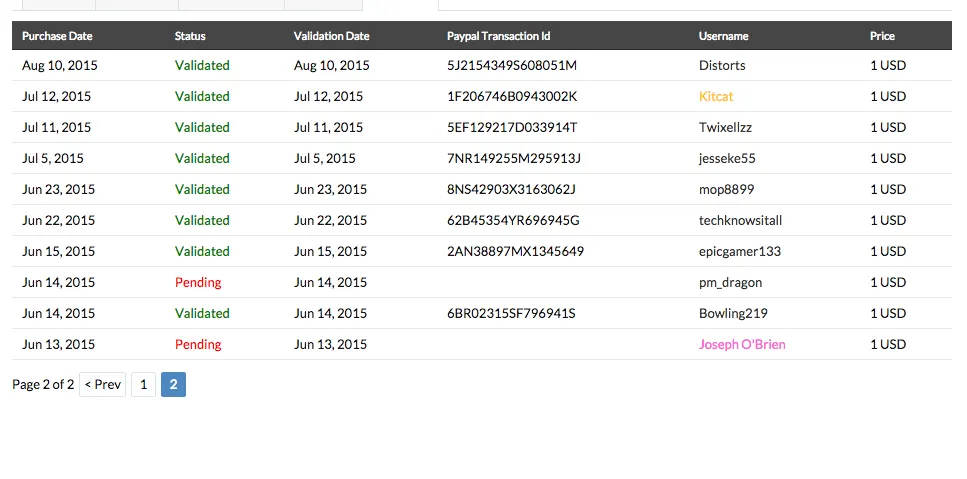Click transaction ID 5J2154349S608051M
The height and width of the screenshot is (479, 967).
pyautogui.click(x=512, y=65)
